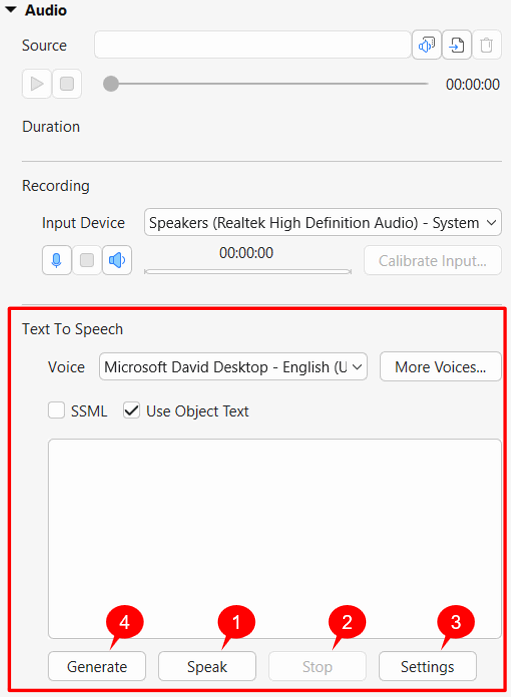Click the More Voices button

[441, 367]
